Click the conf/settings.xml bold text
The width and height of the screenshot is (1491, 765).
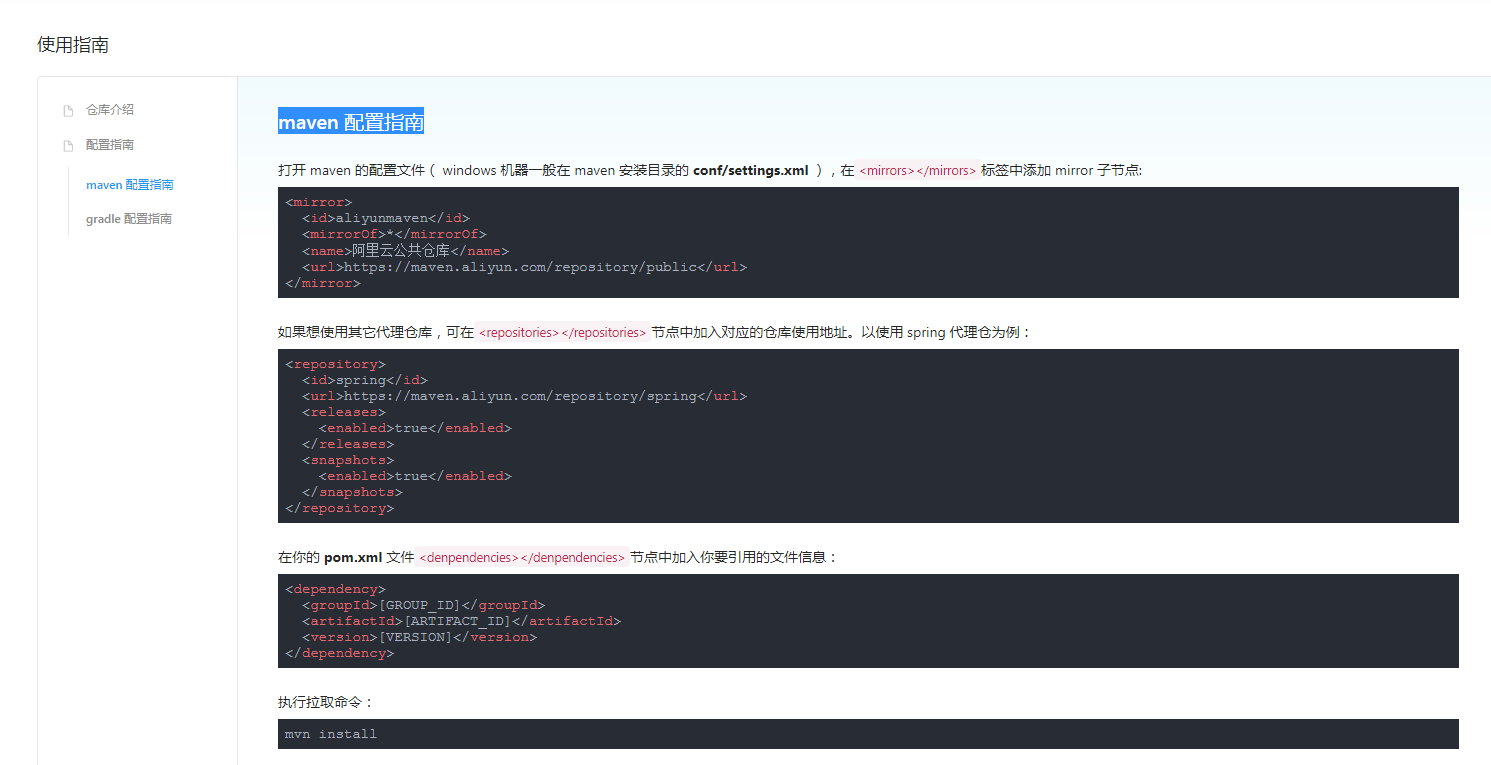click(751, 170)
